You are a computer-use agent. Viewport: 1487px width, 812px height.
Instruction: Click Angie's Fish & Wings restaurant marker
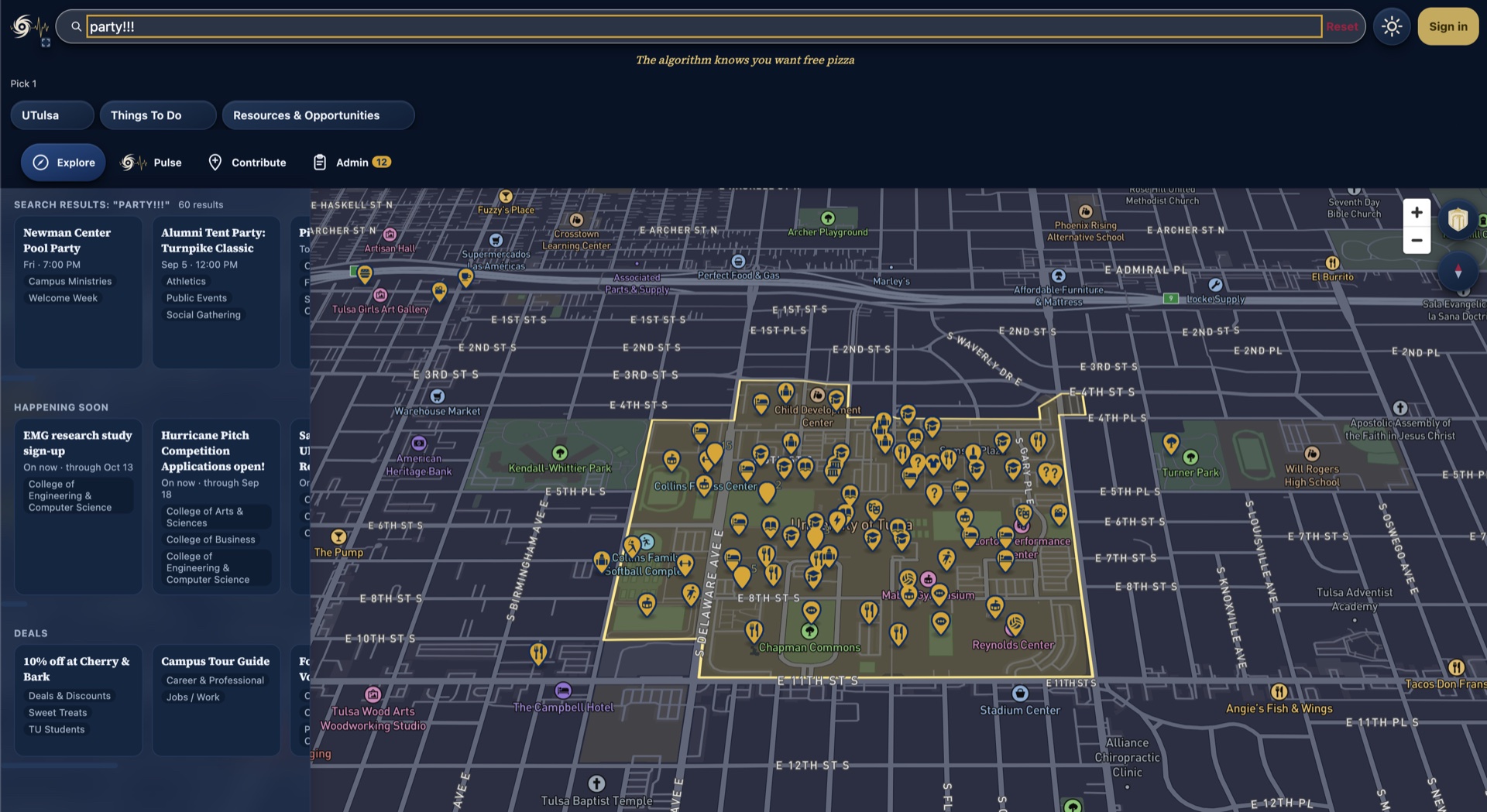click(1279, 692)
